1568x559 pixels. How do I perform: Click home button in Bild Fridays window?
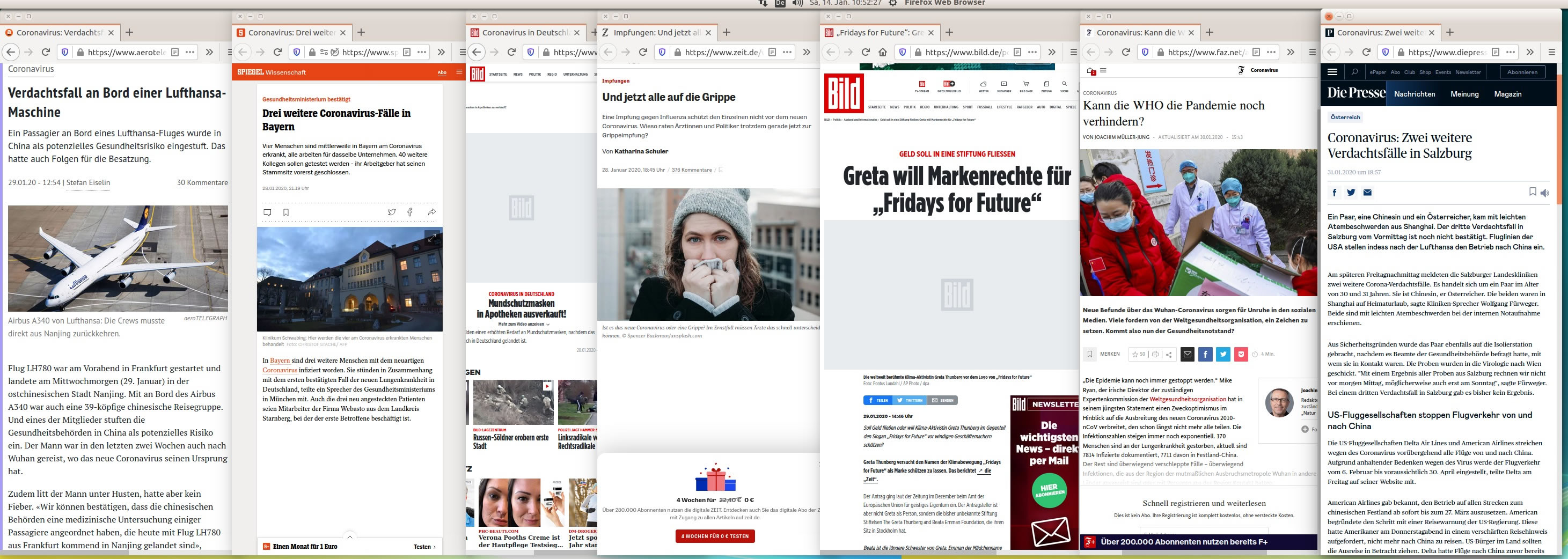point(883,53)
